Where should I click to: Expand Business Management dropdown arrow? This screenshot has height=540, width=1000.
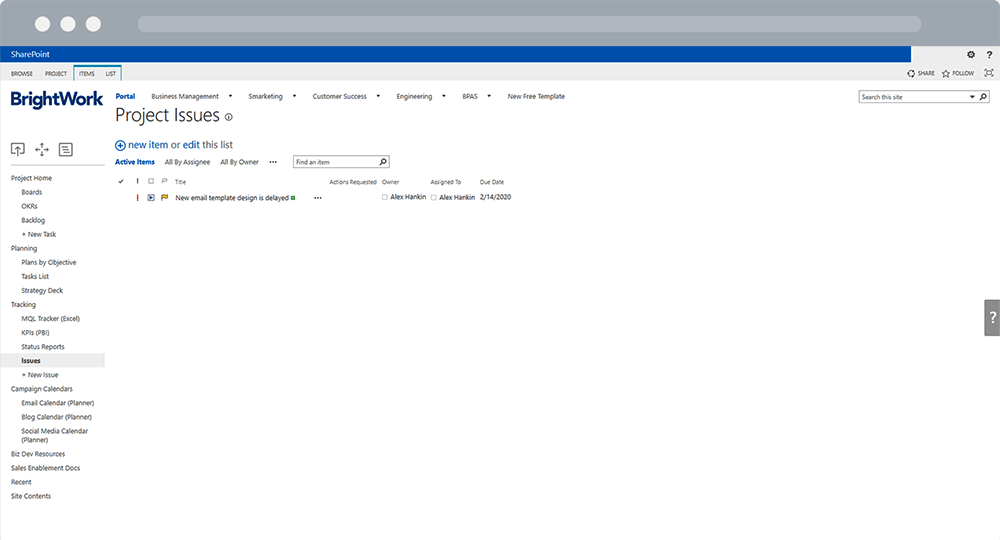230,96
